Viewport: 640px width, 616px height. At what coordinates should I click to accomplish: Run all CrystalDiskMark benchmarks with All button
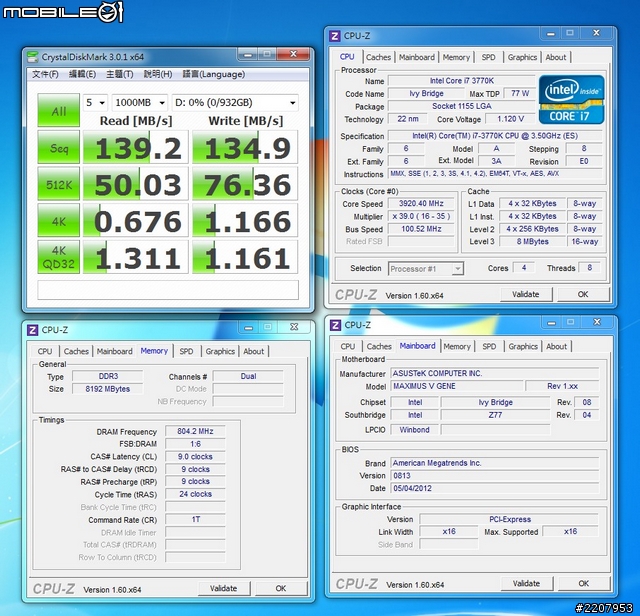58,110
